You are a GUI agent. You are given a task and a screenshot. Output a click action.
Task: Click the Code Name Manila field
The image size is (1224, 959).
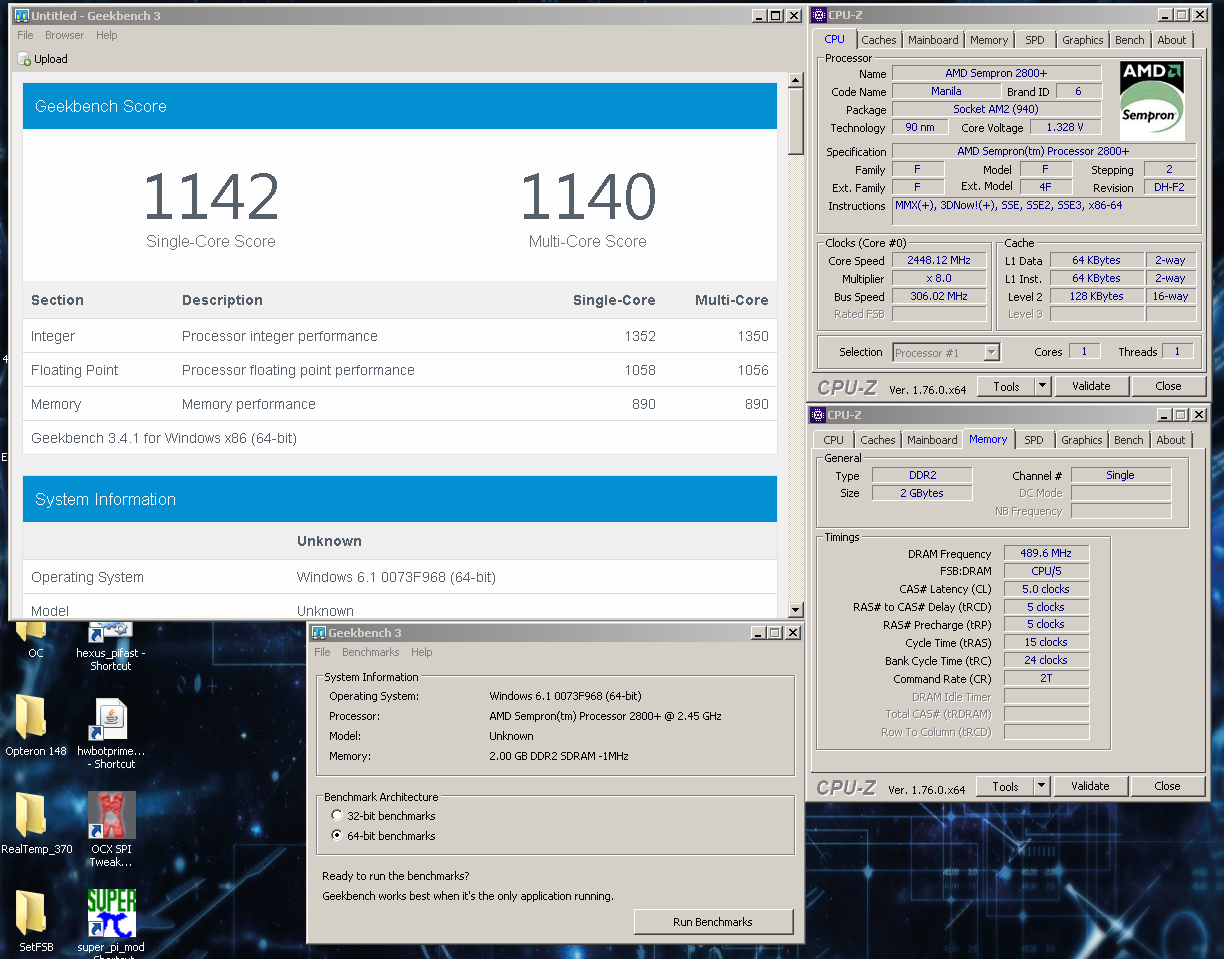point(946,91)
